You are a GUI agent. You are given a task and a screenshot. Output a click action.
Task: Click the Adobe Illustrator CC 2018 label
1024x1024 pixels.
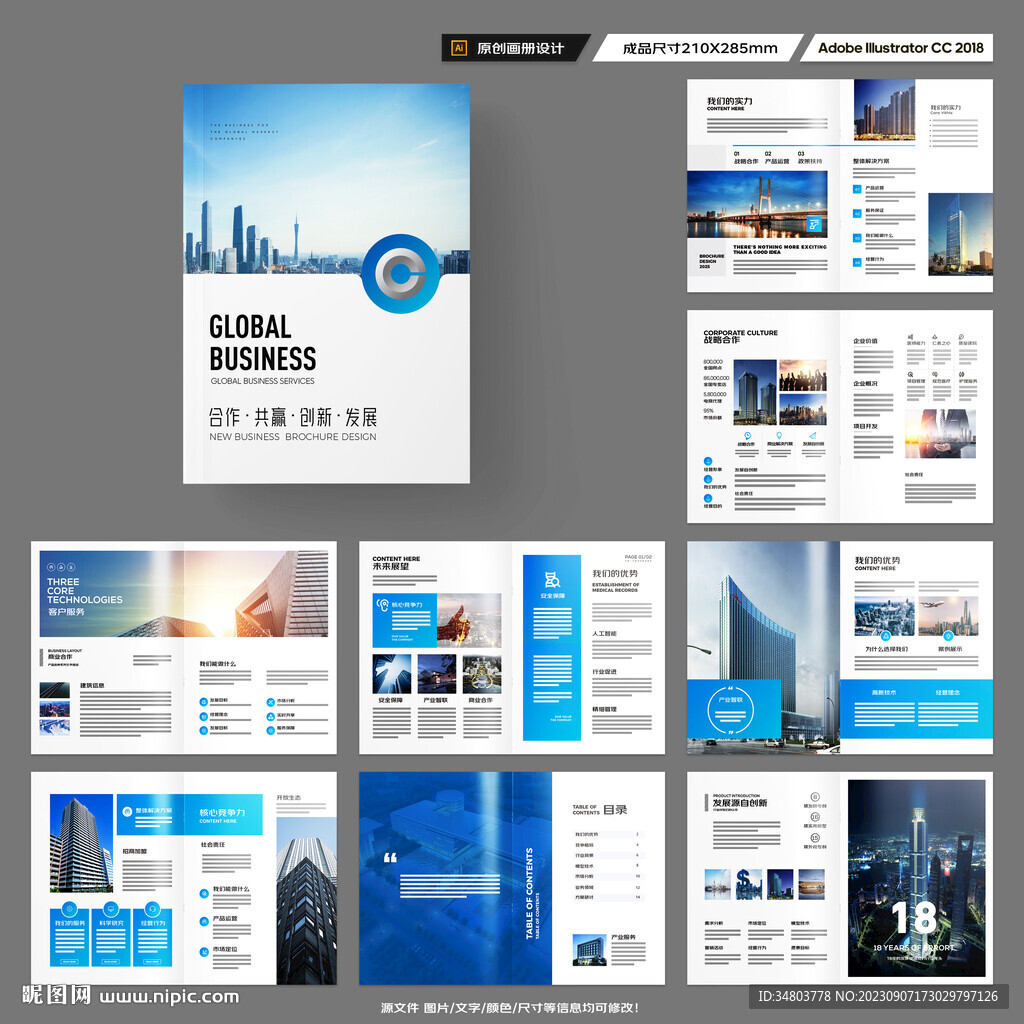(x=901, y=48)
